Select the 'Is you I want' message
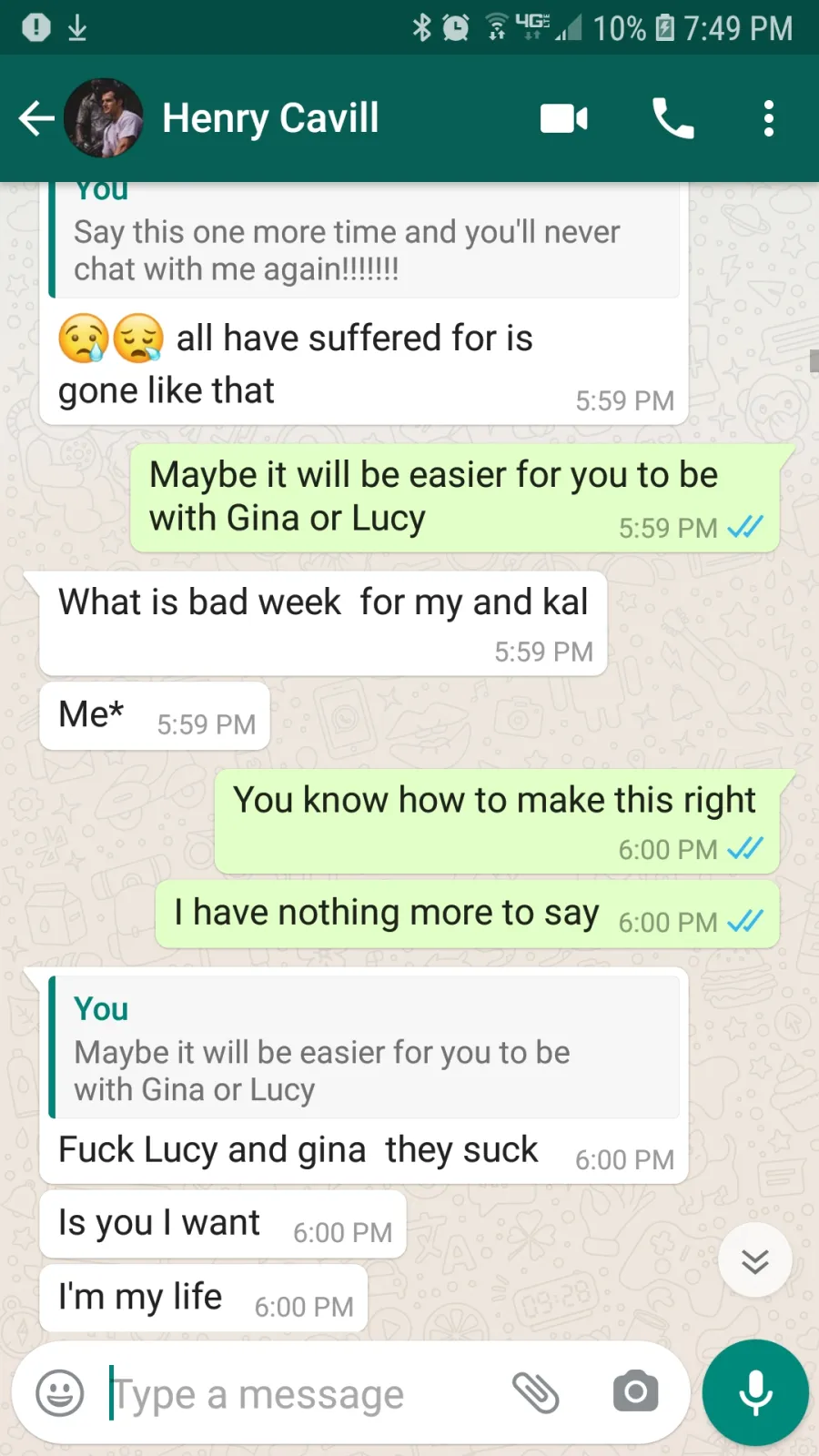This screenshot has height=1456, width=819. click(223, 1224)
